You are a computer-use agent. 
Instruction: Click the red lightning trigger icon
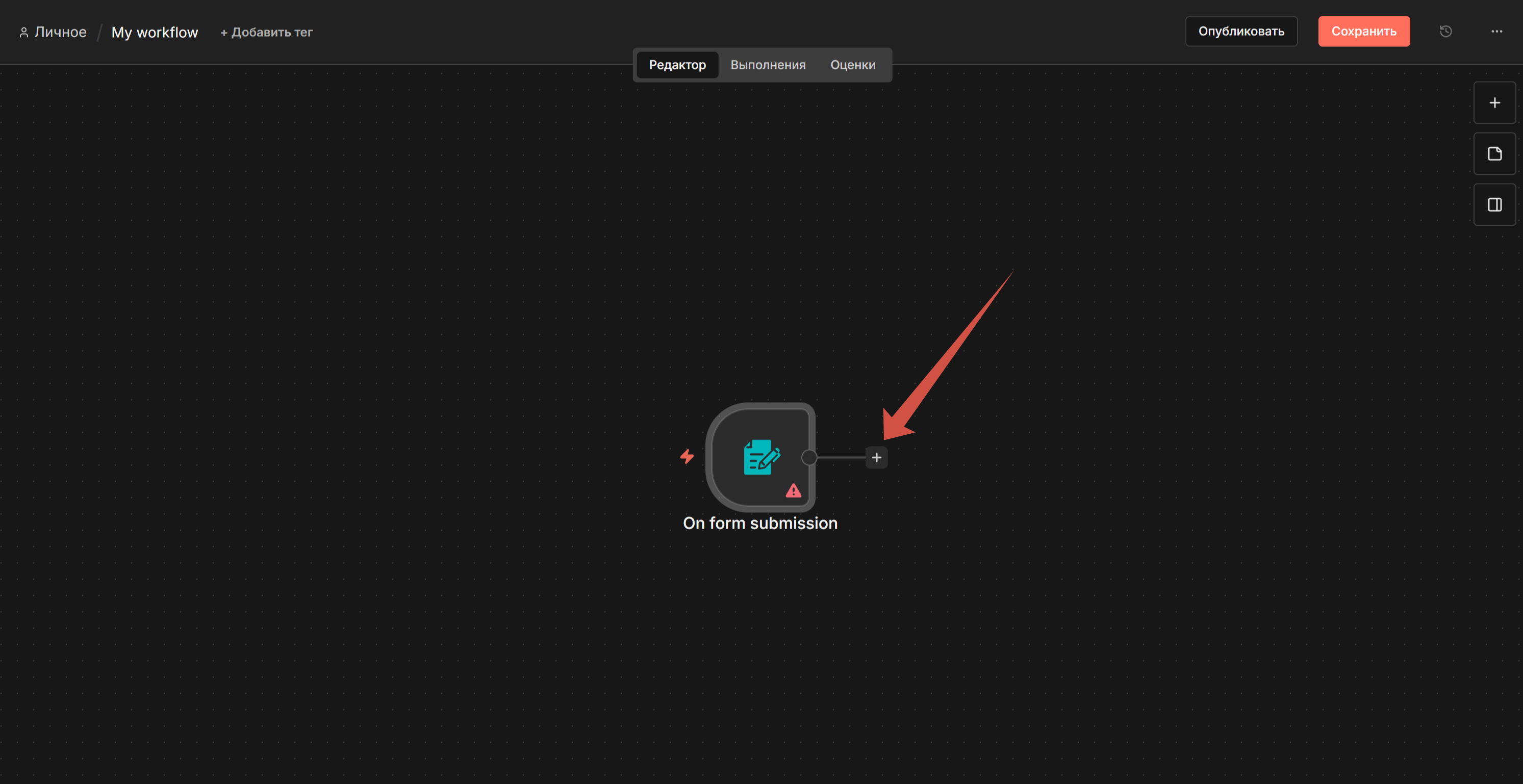click(687, 457)
